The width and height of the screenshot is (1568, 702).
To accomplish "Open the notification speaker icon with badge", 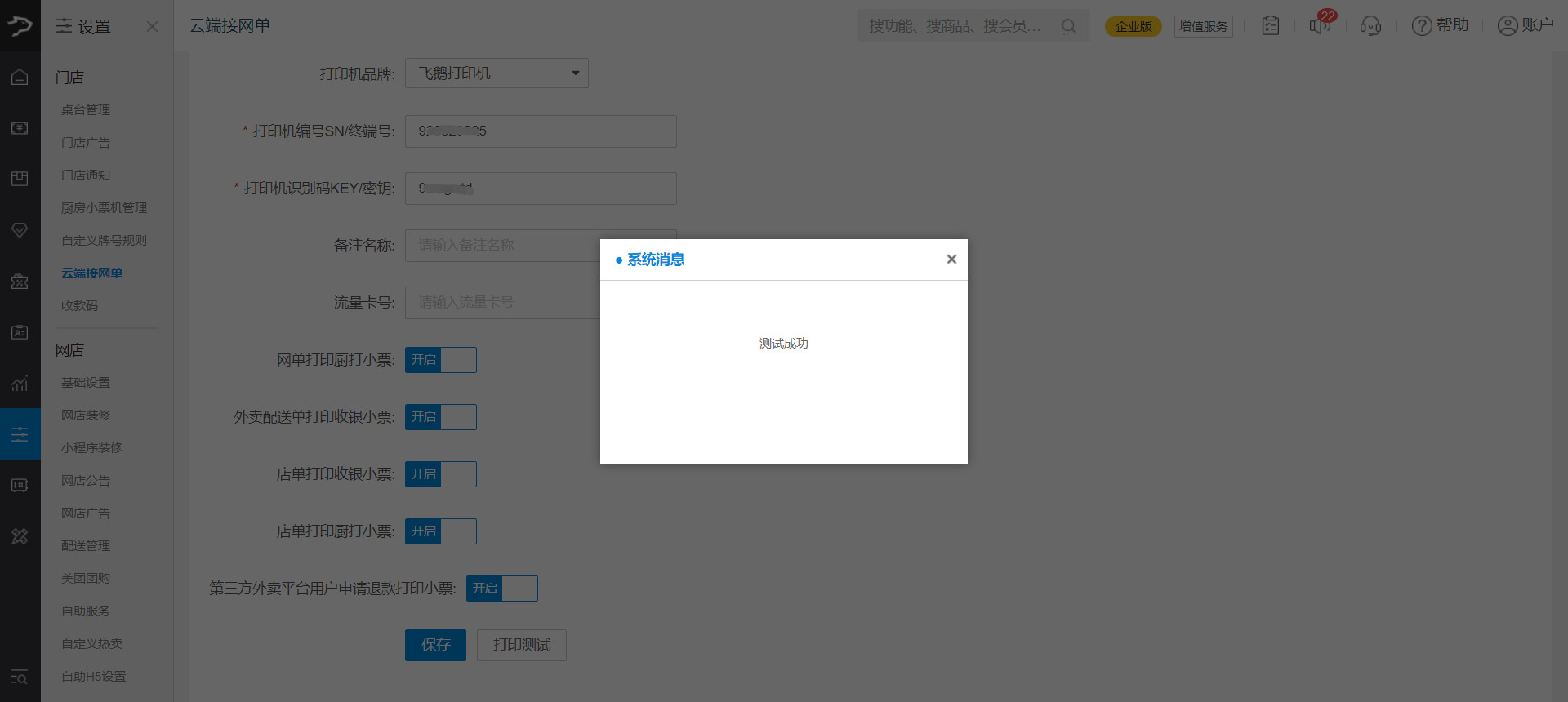I will tap(1320, 25).
